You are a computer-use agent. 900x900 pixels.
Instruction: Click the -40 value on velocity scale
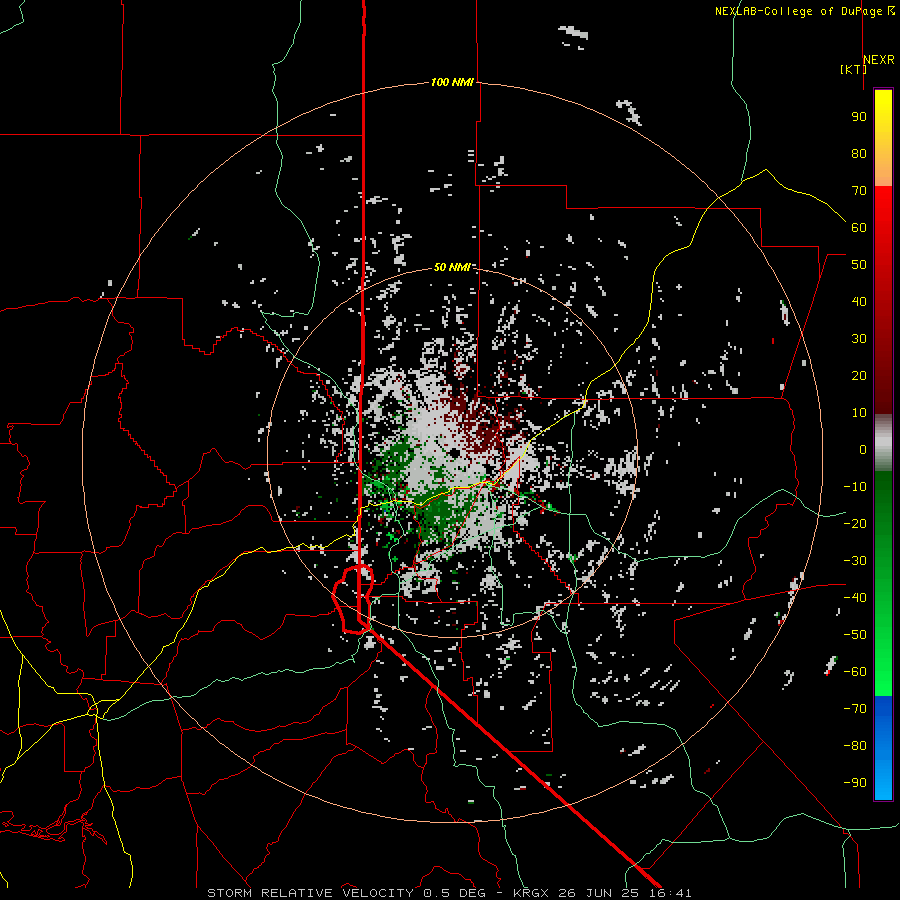tap(855, 598)
